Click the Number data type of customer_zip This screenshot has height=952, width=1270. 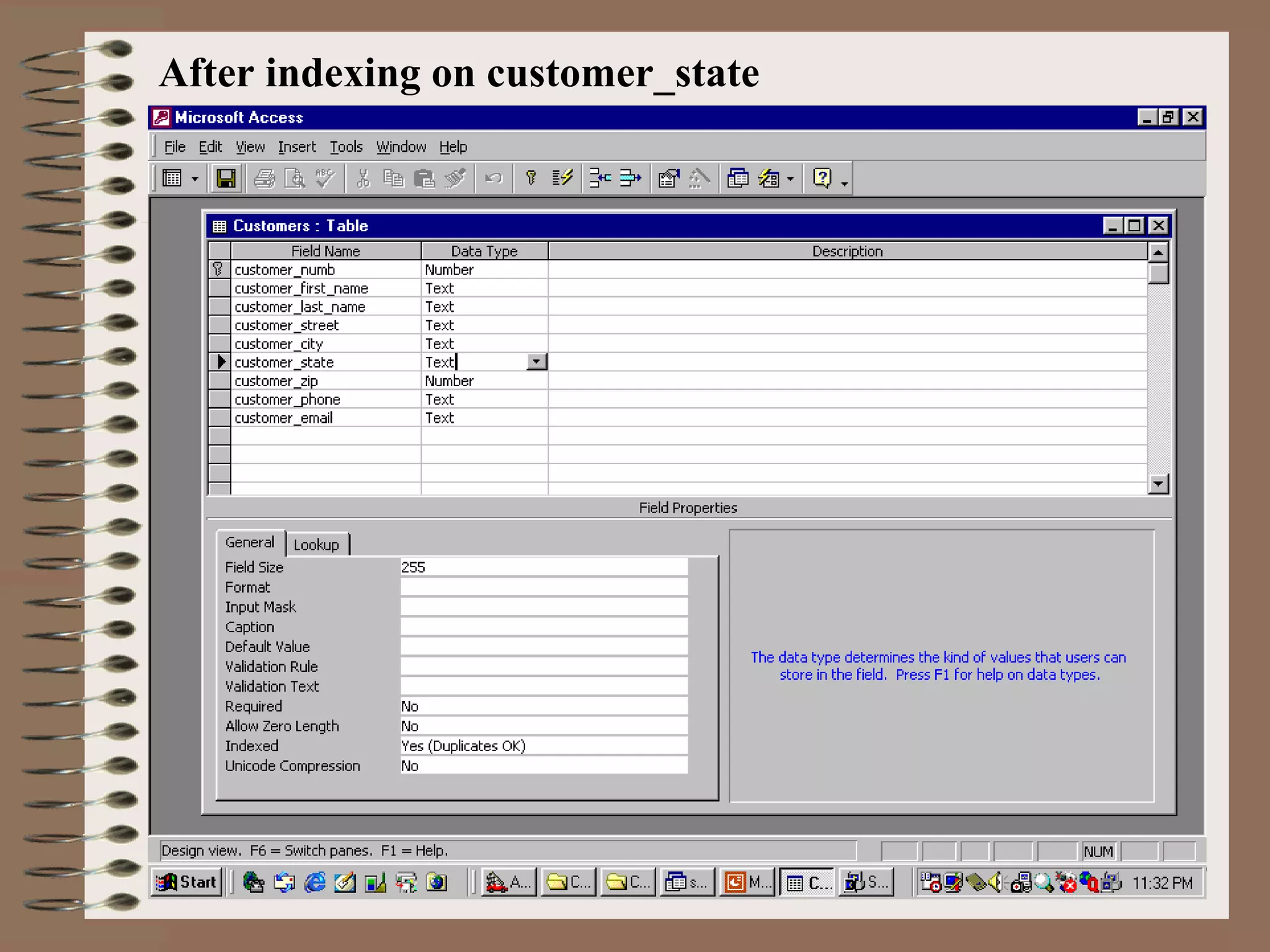point(449,381)
